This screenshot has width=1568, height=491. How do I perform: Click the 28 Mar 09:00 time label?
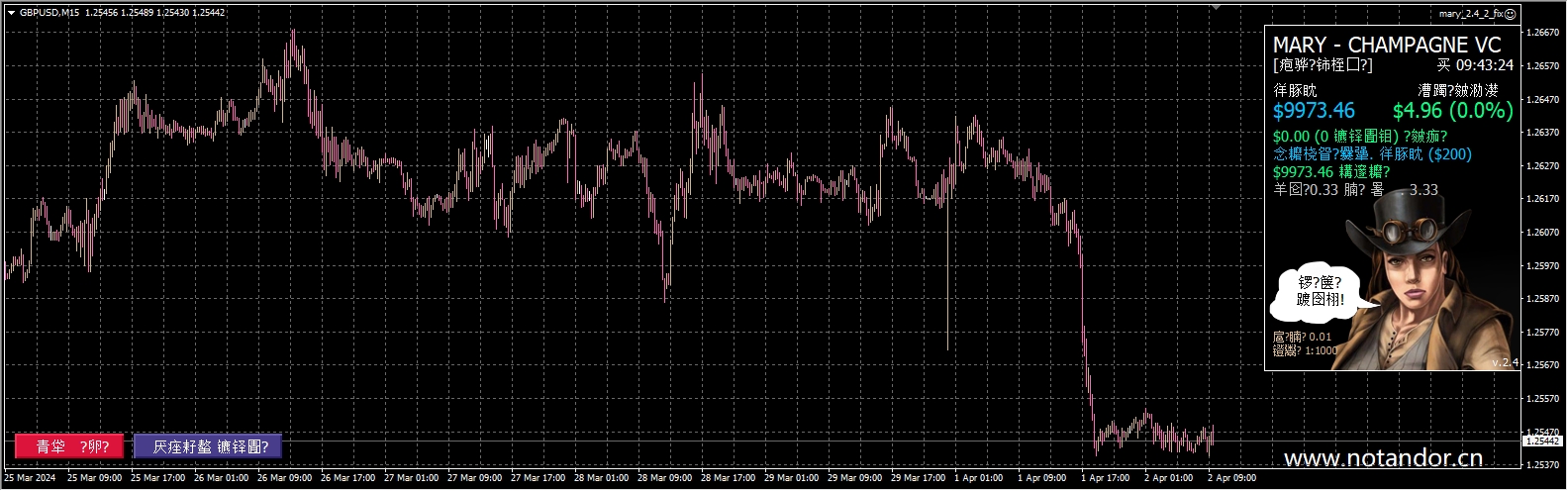click(665, 479)
